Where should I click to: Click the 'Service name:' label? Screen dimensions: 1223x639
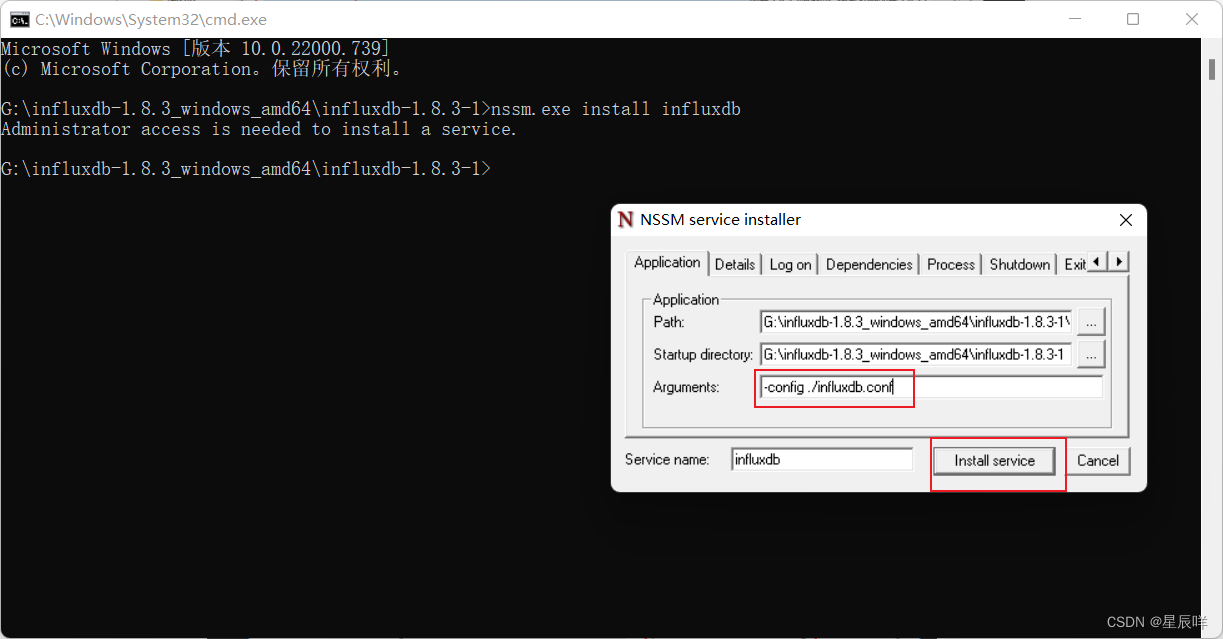667,460
